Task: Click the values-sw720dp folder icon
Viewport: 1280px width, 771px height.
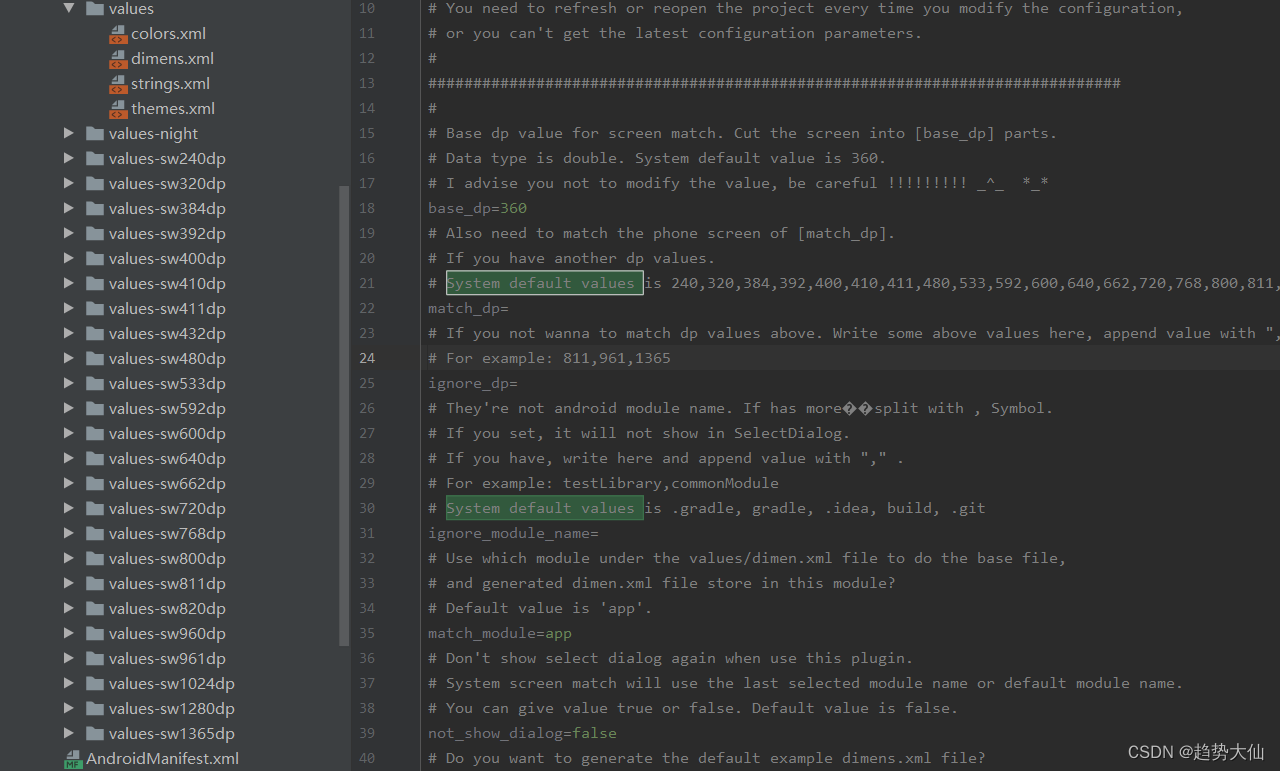Action: [x=95, y=508]
